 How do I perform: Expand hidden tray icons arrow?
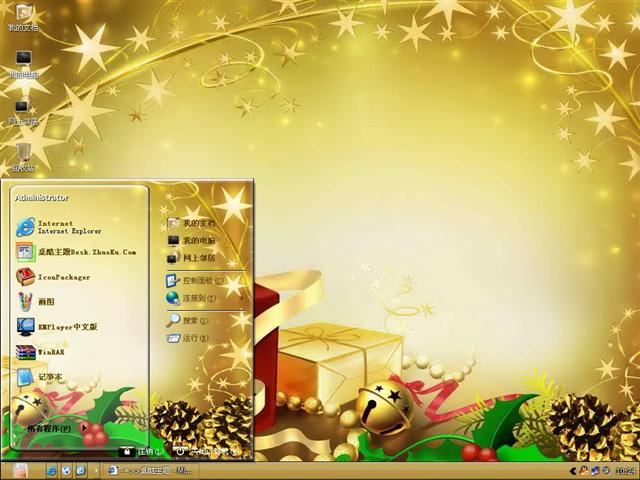click(572, 471)
